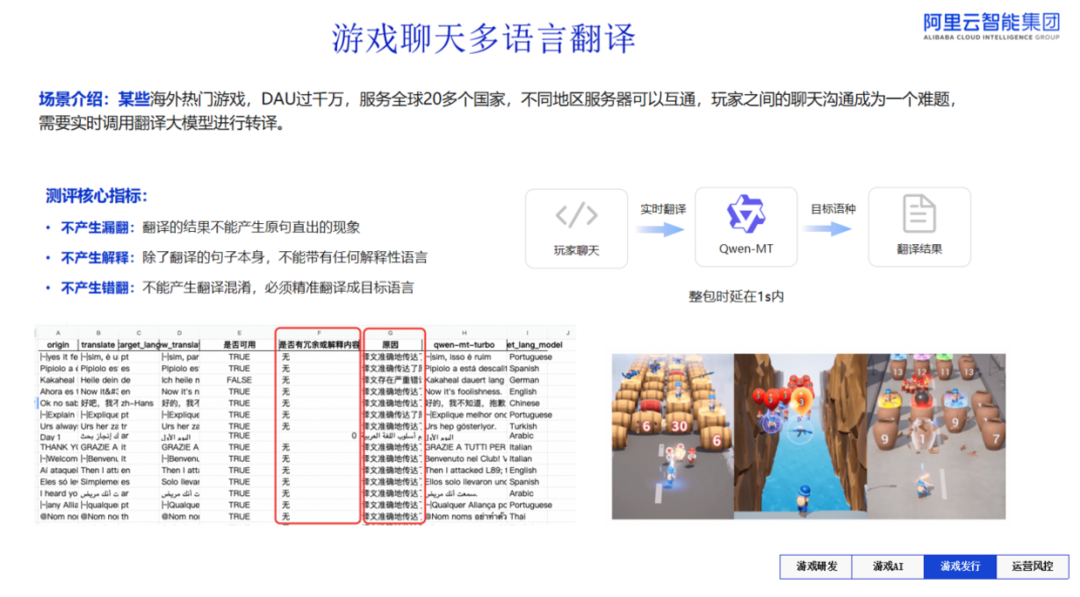Click the 玩家聊天 card label
The height and width of the screenshot is (597, 1080).
click(577, 250)
